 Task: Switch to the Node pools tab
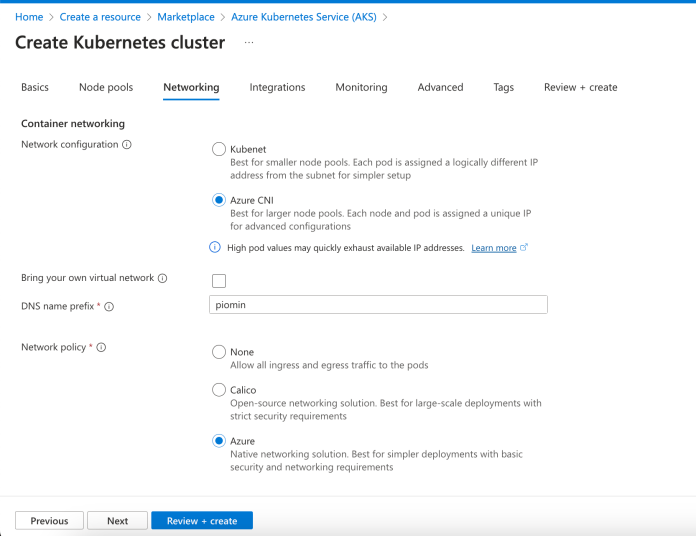pyautogui.click(x=106, y=87)
